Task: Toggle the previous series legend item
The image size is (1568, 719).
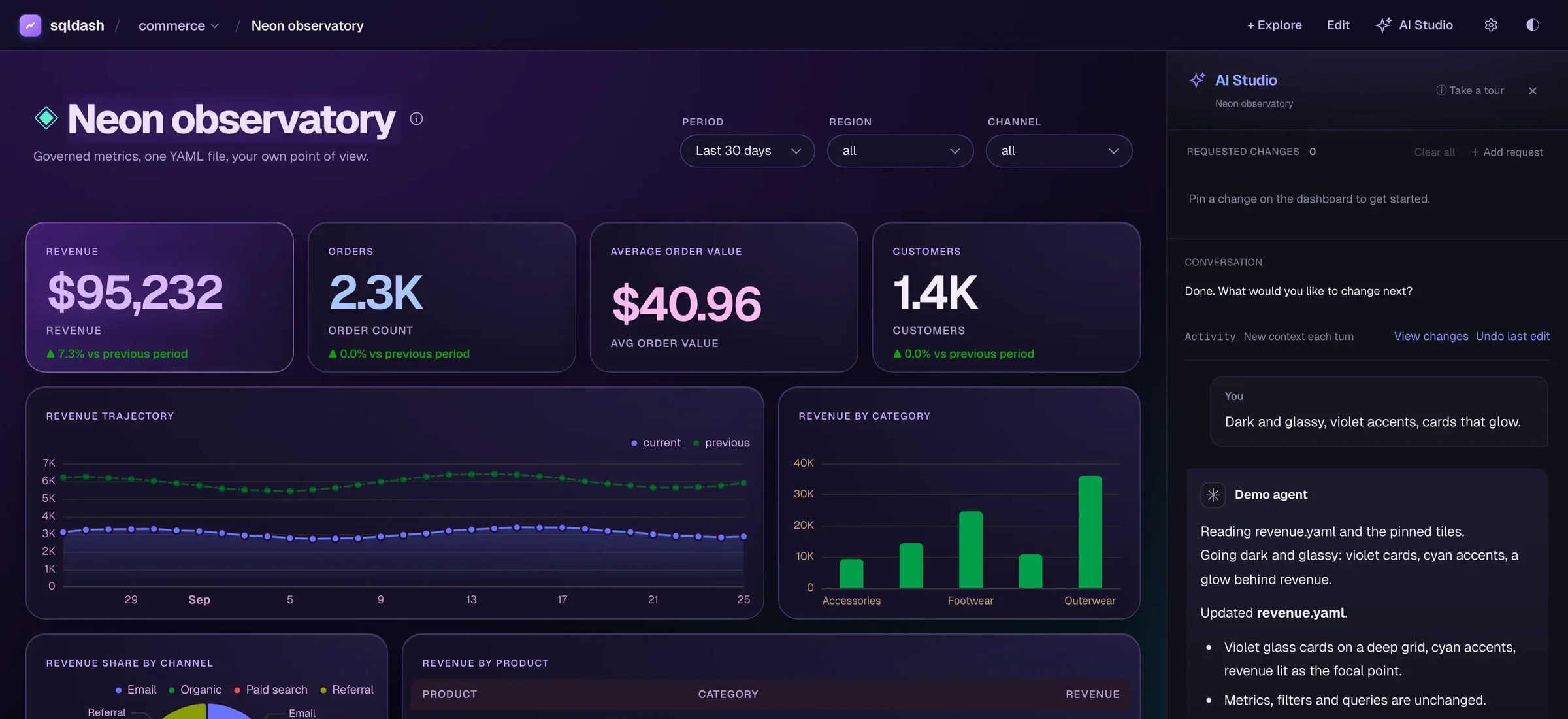Action: pos(721,443)
